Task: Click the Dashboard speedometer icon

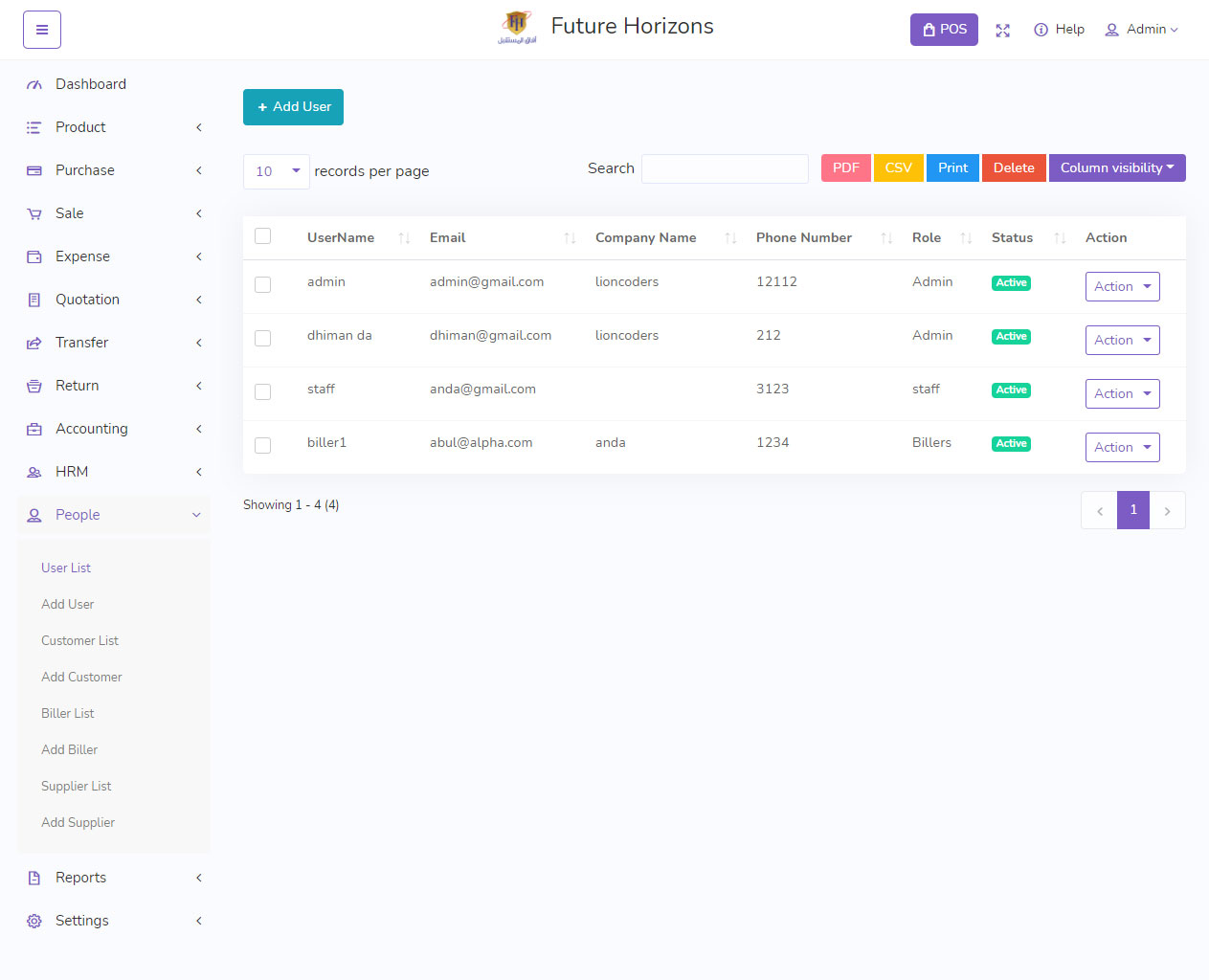Action: coord(34,85)
